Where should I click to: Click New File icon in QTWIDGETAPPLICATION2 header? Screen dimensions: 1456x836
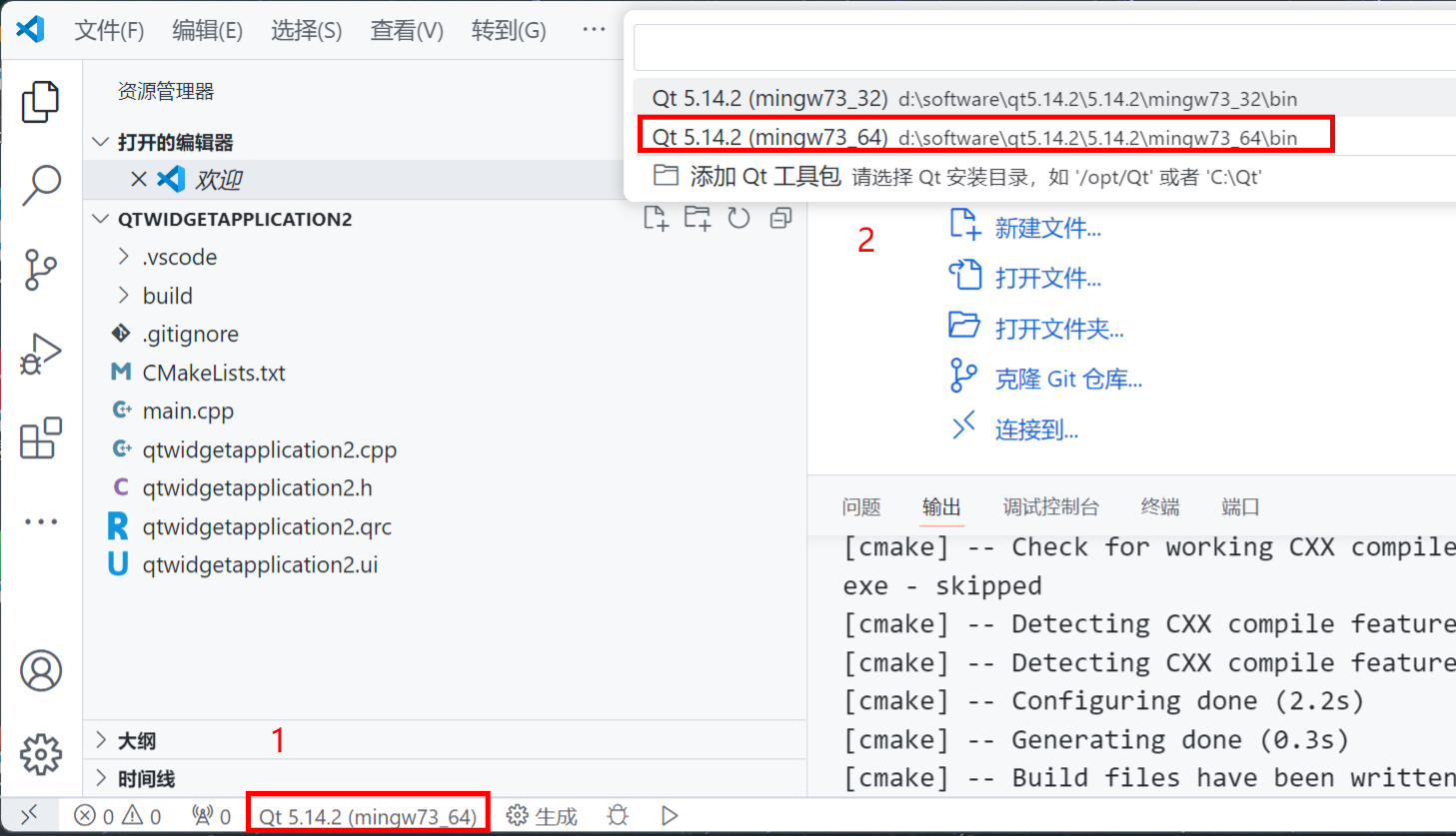click(656, 218)
